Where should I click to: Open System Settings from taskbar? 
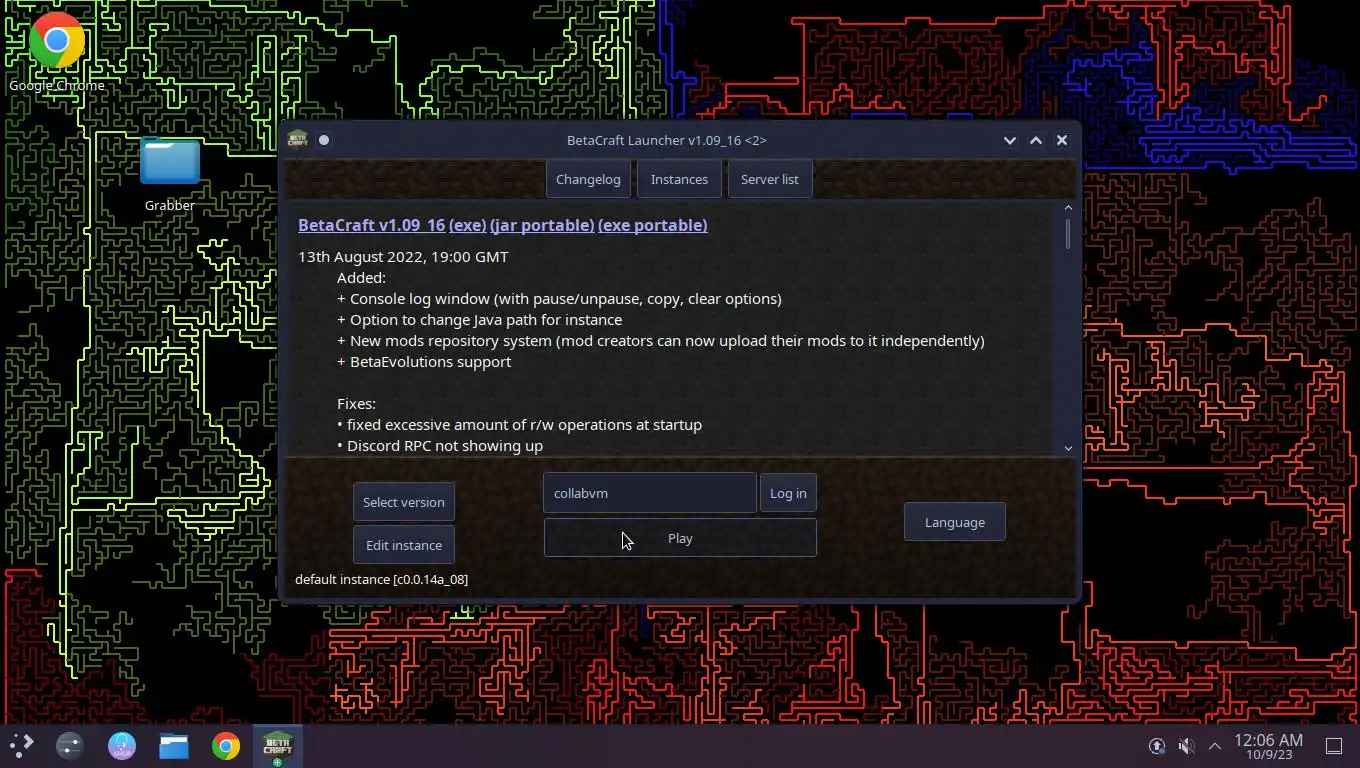coord(70,746)
